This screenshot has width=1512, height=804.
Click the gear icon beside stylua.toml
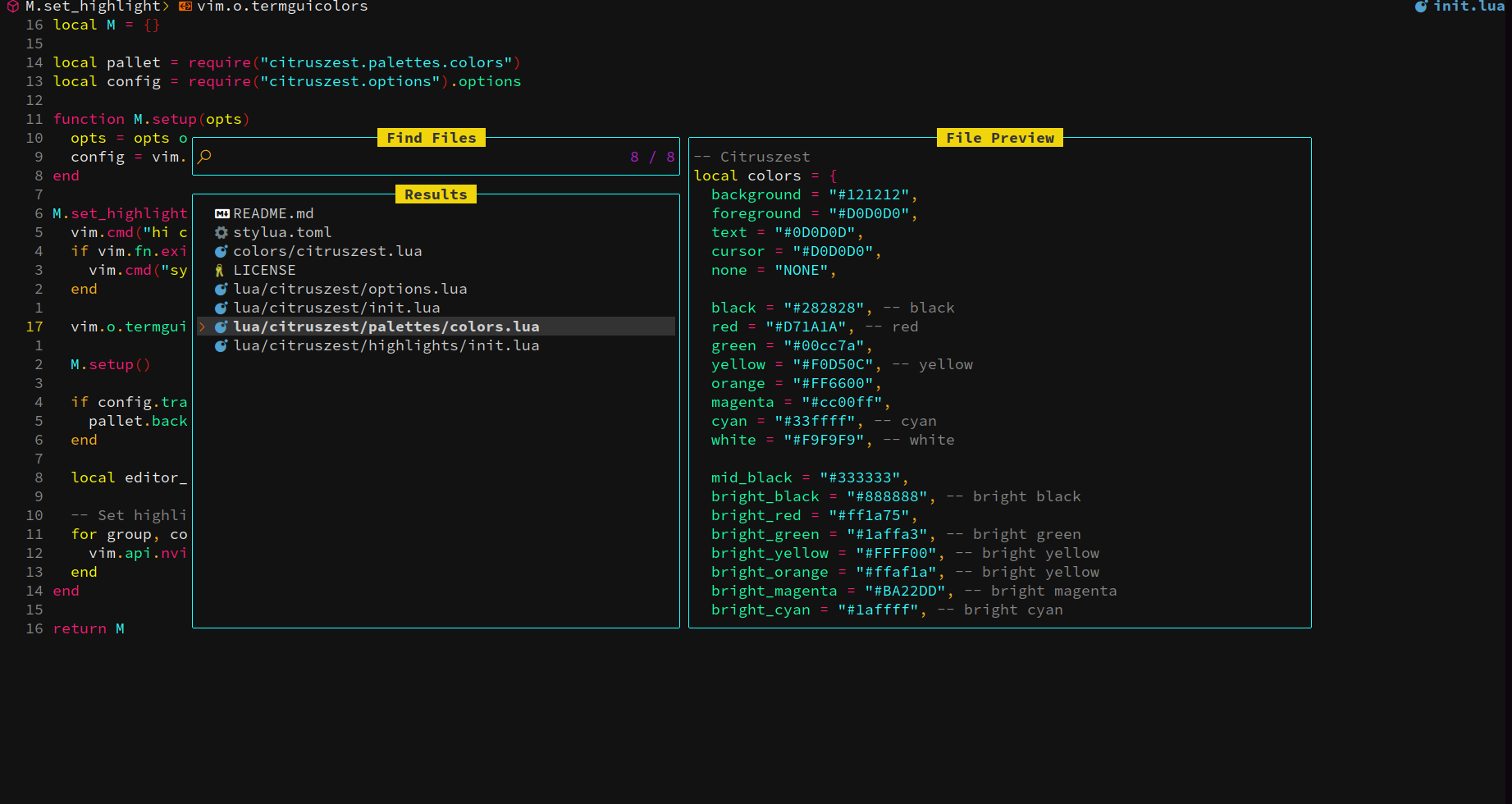tap(221, 232)
